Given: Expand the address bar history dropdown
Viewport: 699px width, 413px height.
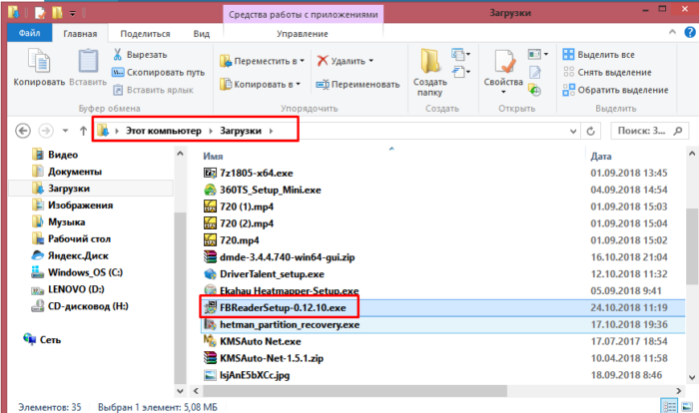Looking at the screenshot, I should 573,131.
